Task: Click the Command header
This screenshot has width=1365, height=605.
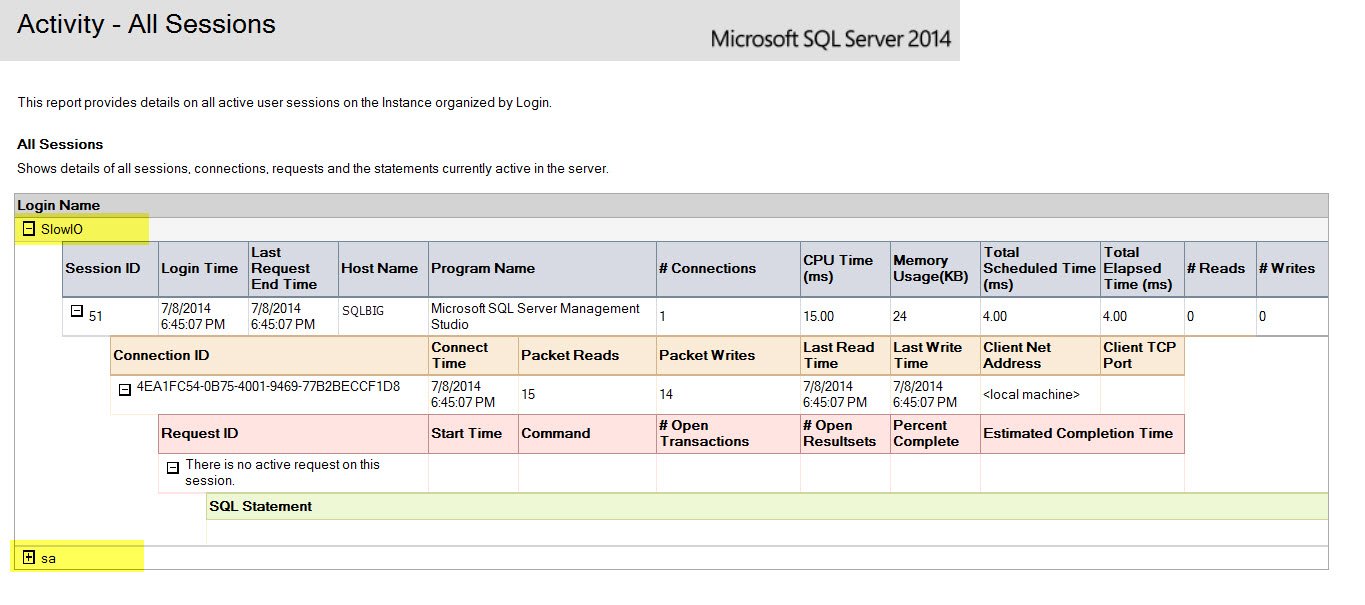Action: click(x=588, y=433)
